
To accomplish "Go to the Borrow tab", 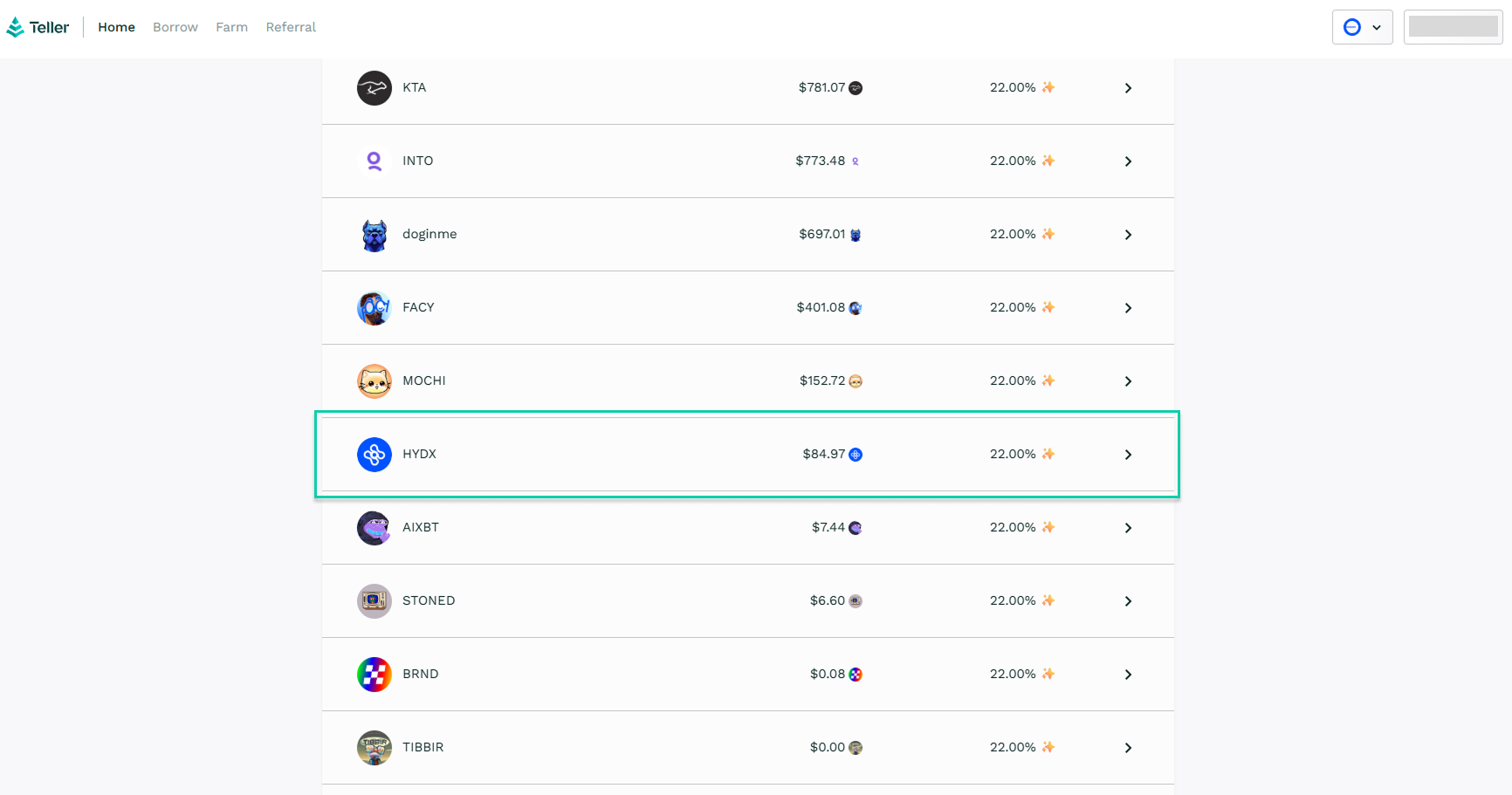I will pyautogui.click(x=175, y=27).
